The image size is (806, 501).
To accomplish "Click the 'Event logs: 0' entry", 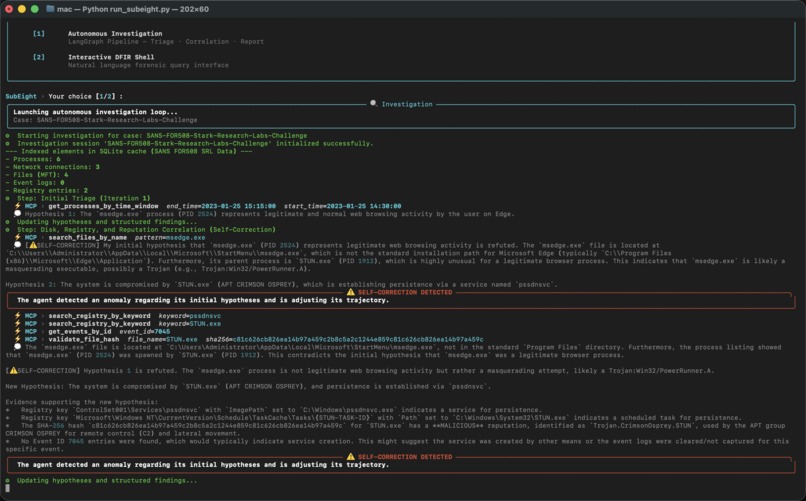I will tap(35, 182).
